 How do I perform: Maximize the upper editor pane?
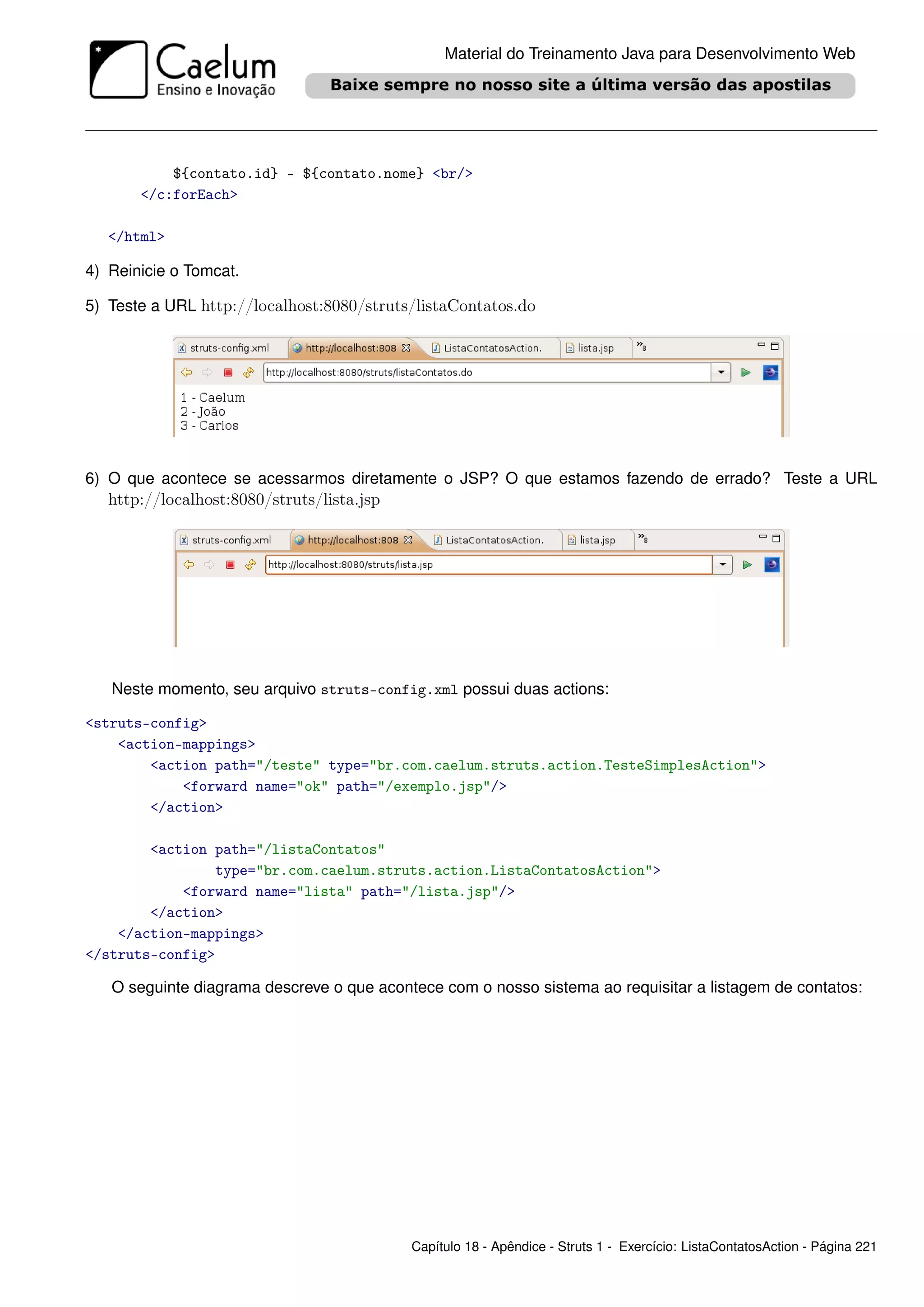pyautogui.click(x=774, y=346)
